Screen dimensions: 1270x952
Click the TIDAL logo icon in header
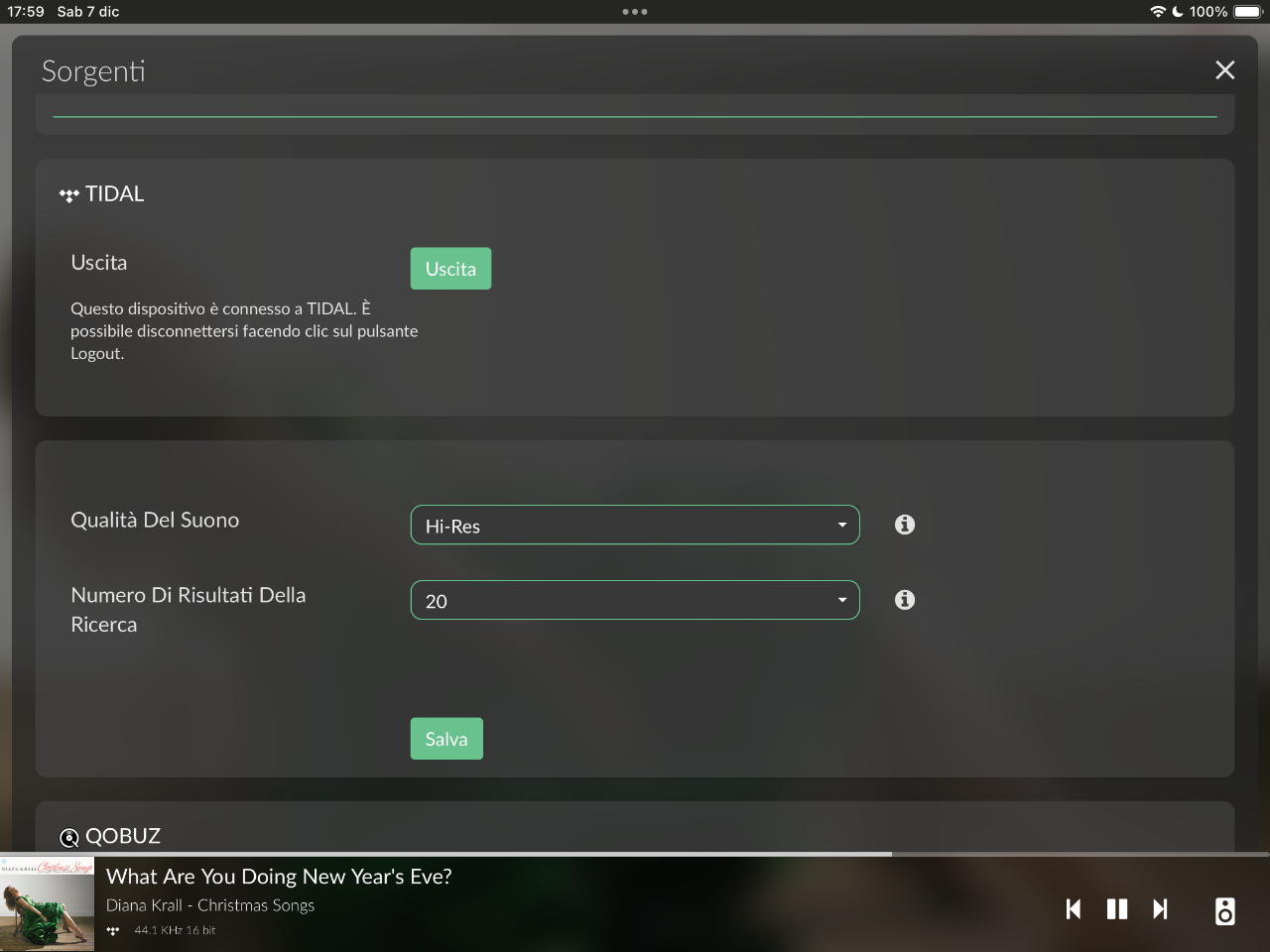(68, 195)
